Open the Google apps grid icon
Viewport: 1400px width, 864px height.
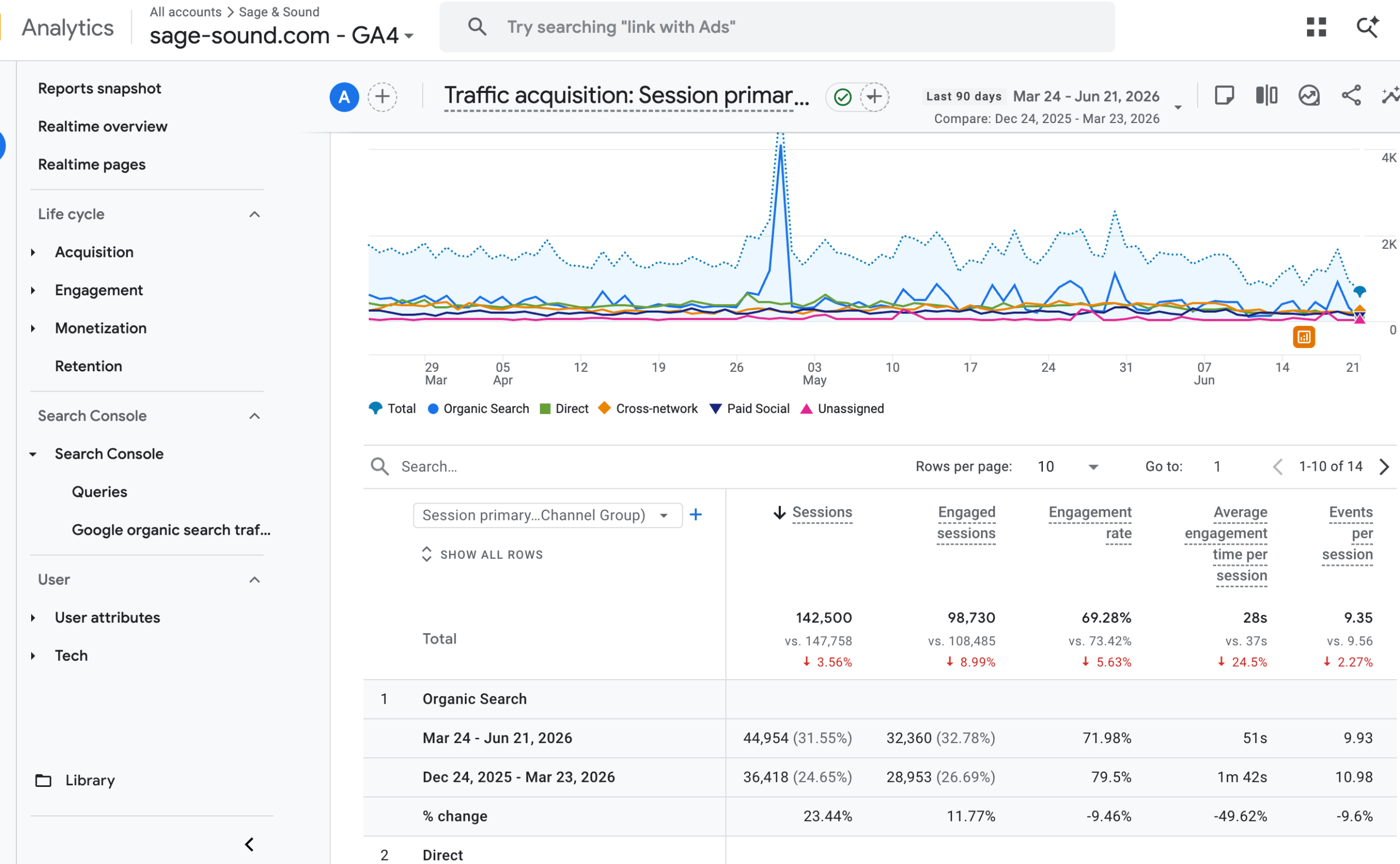(1316, 27)
